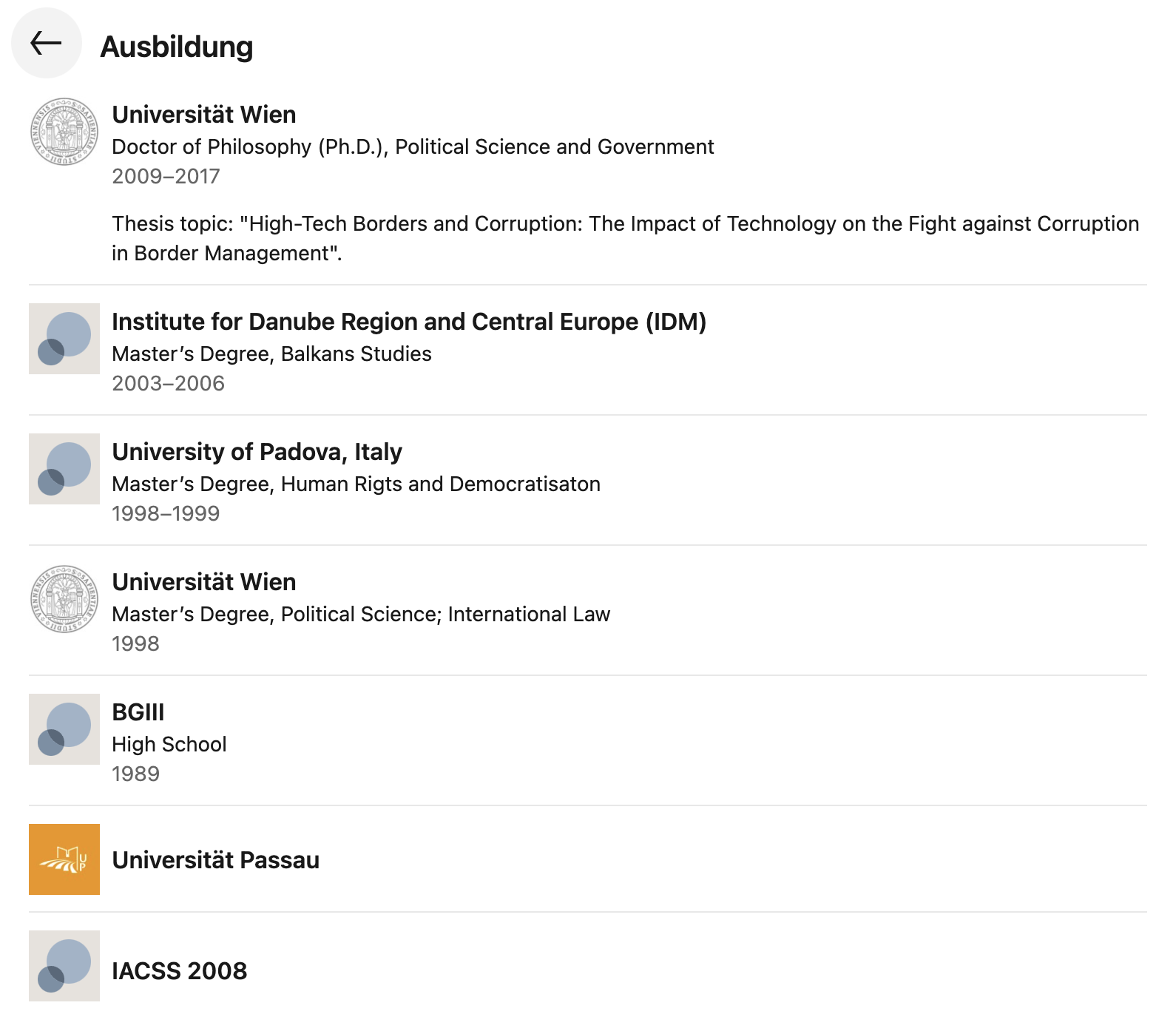Open Universität Wien Master's Degree school link
Viewport: 1176px width, 1031px height.
[x=203, y=582]
